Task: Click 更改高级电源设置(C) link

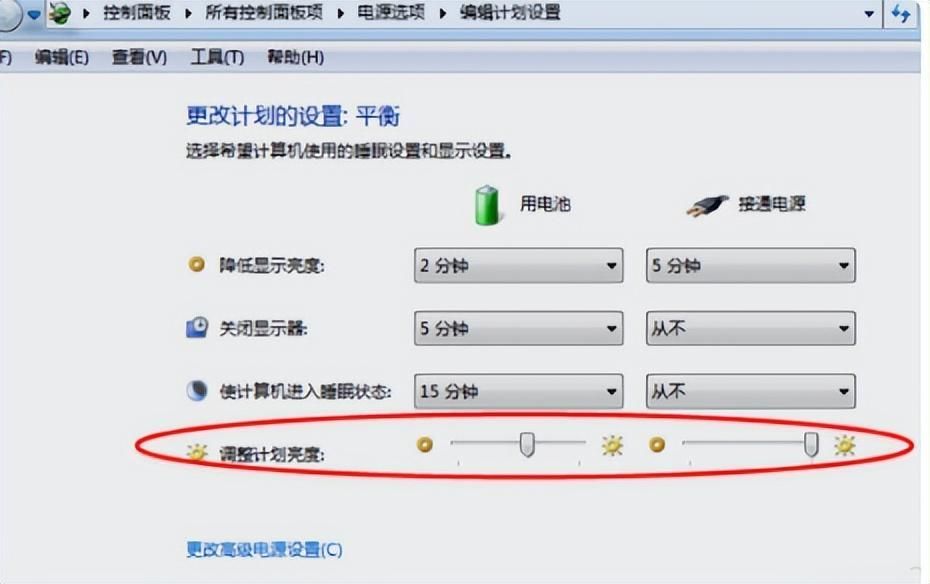Action: tap(264, 549)
